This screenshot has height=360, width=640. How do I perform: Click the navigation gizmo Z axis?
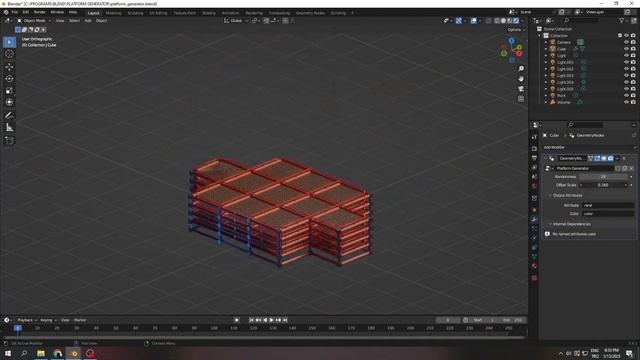tap(511, 40)
